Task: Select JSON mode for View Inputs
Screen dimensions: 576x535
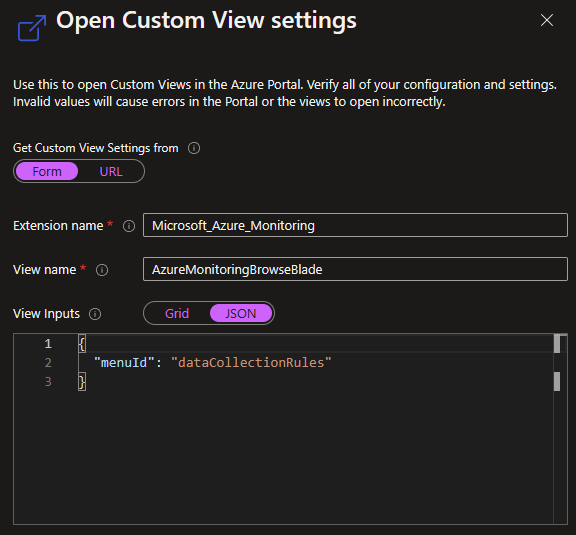Action: [241, 313]
